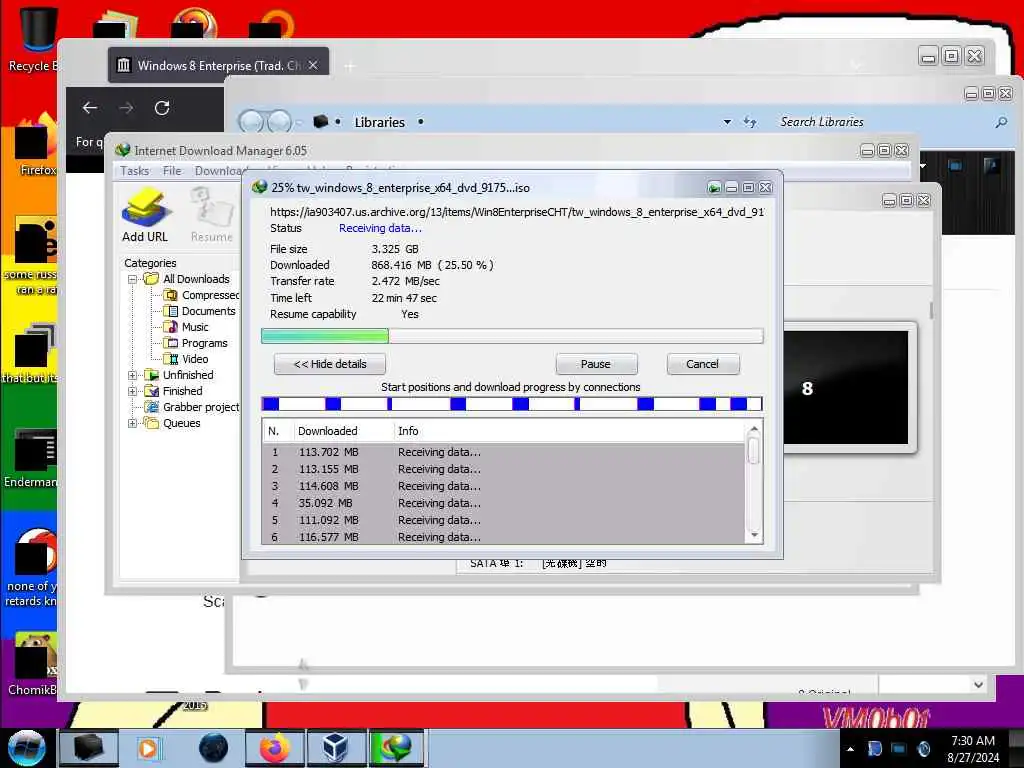Click the Info column header

point(568,431)
